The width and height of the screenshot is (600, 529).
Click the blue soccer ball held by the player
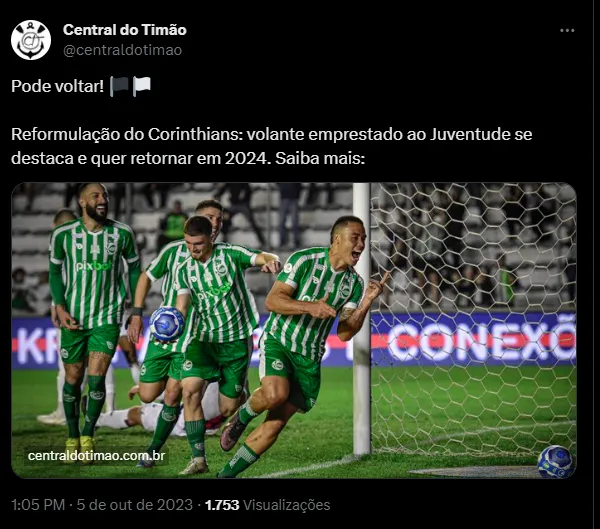pyautogui.click(x=167, y=324)
